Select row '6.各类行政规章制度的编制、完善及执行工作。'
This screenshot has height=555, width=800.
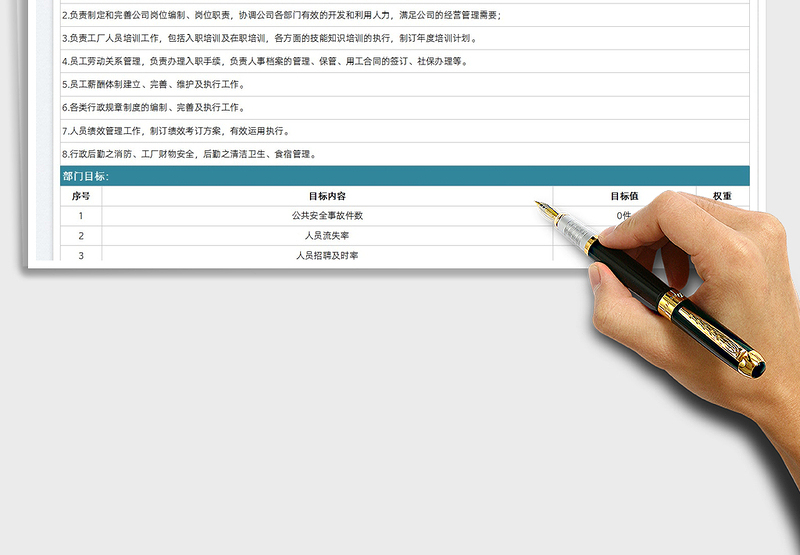[405, 108]
